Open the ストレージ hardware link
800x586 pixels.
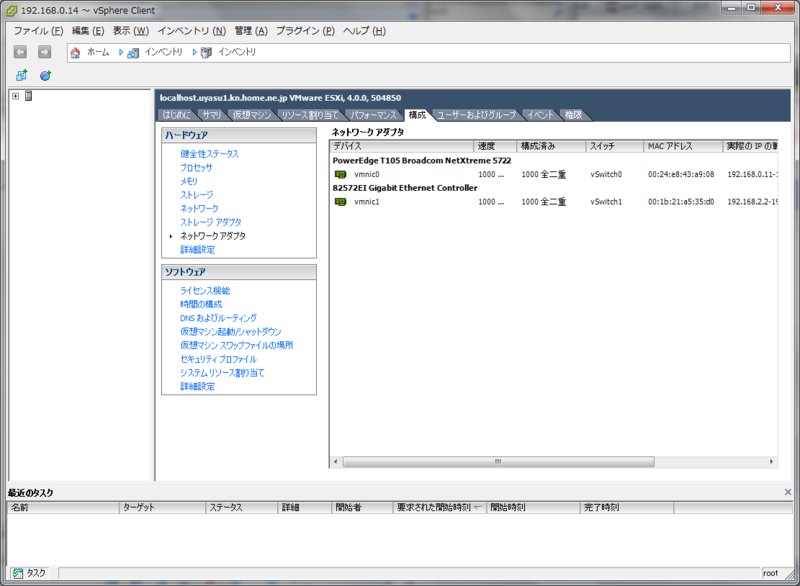[196, 195]
